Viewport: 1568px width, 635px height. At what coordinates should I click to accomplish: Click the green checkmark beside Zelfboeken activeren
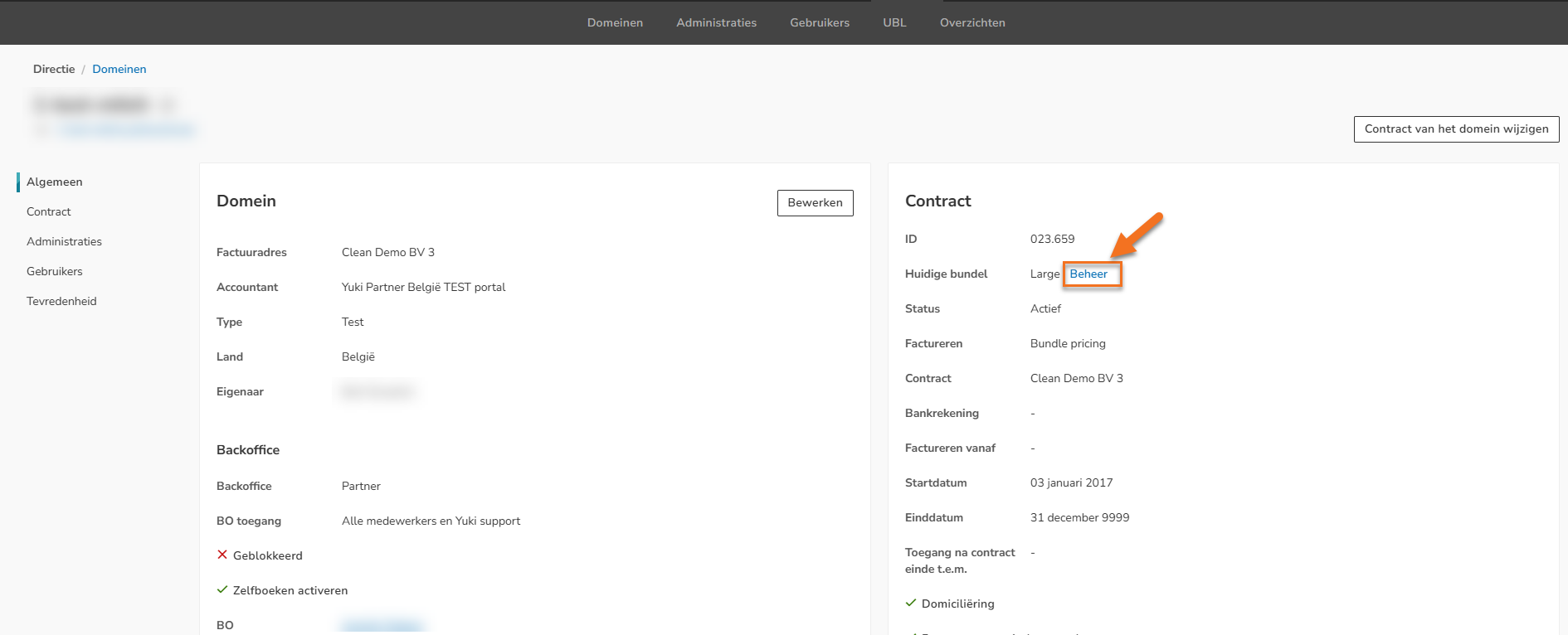coord(222,589)
